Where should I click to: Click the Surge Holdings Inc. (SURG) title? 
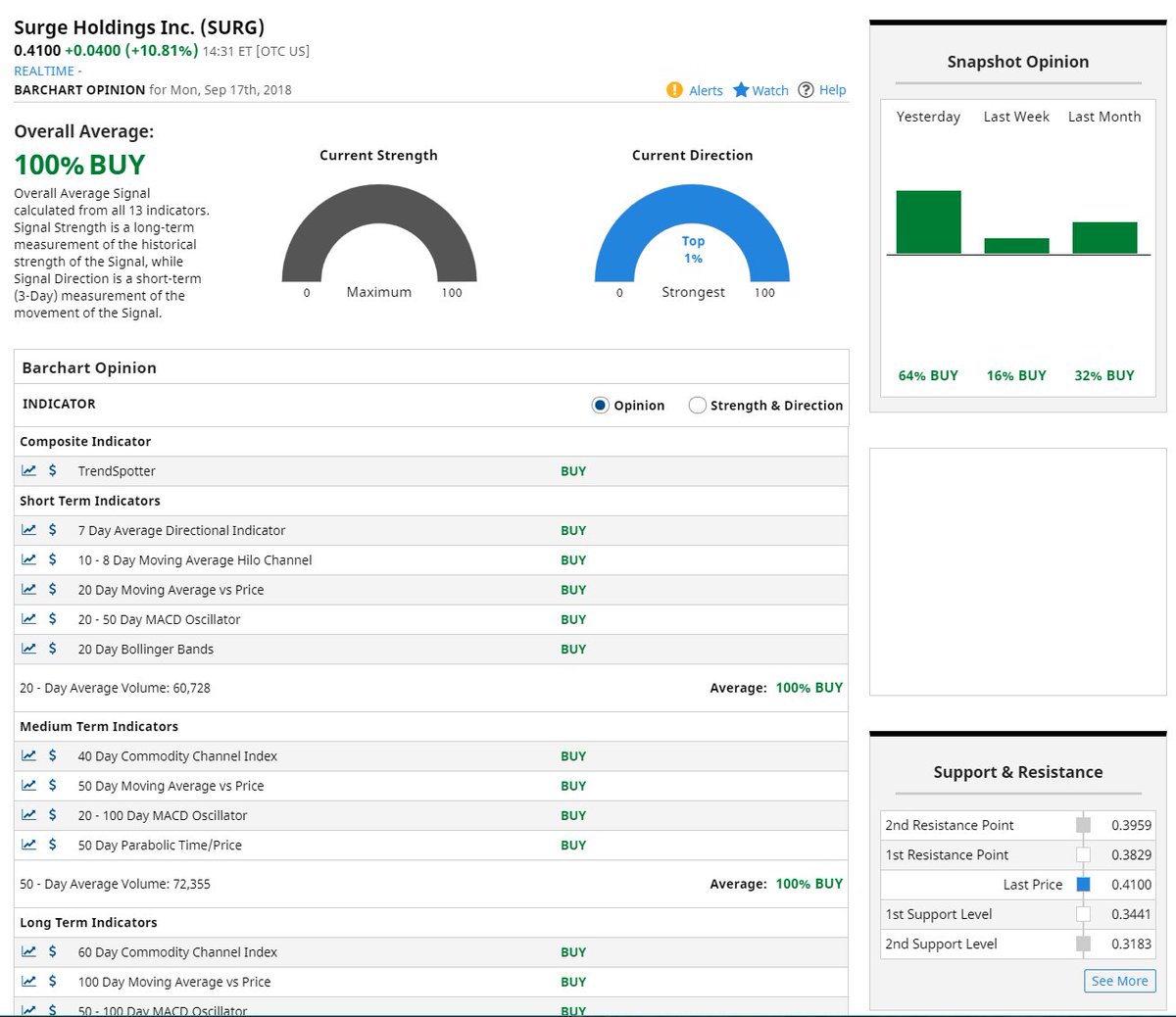pos(139,27)
